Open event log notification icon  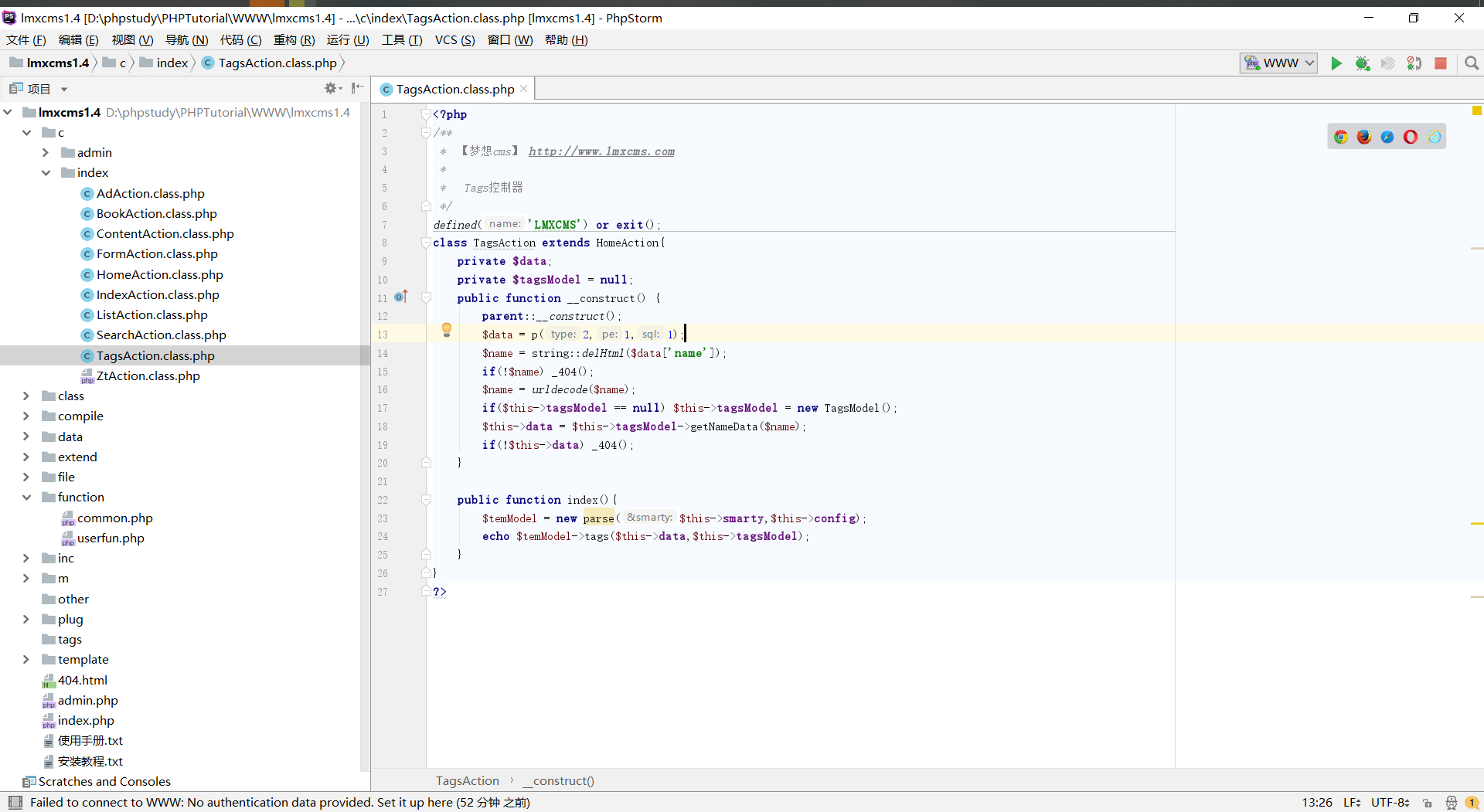1472,803
